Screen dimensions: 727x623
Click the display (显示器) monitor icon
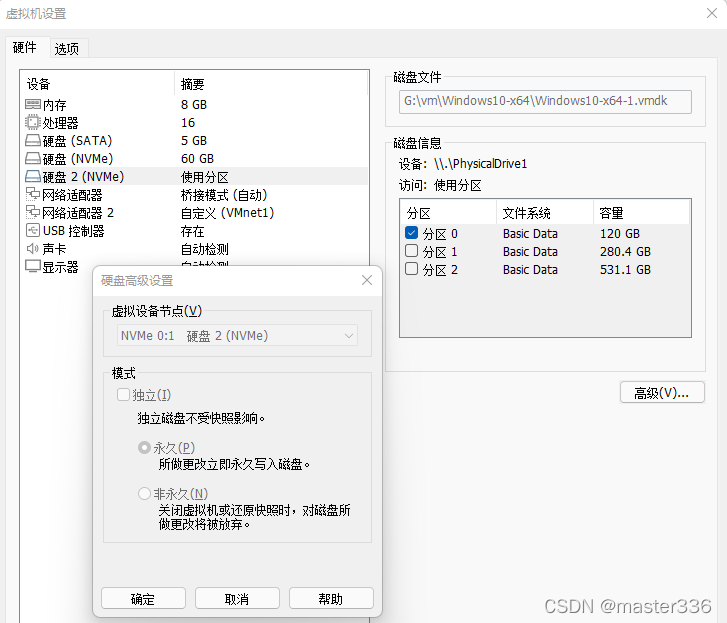[32, 267]
